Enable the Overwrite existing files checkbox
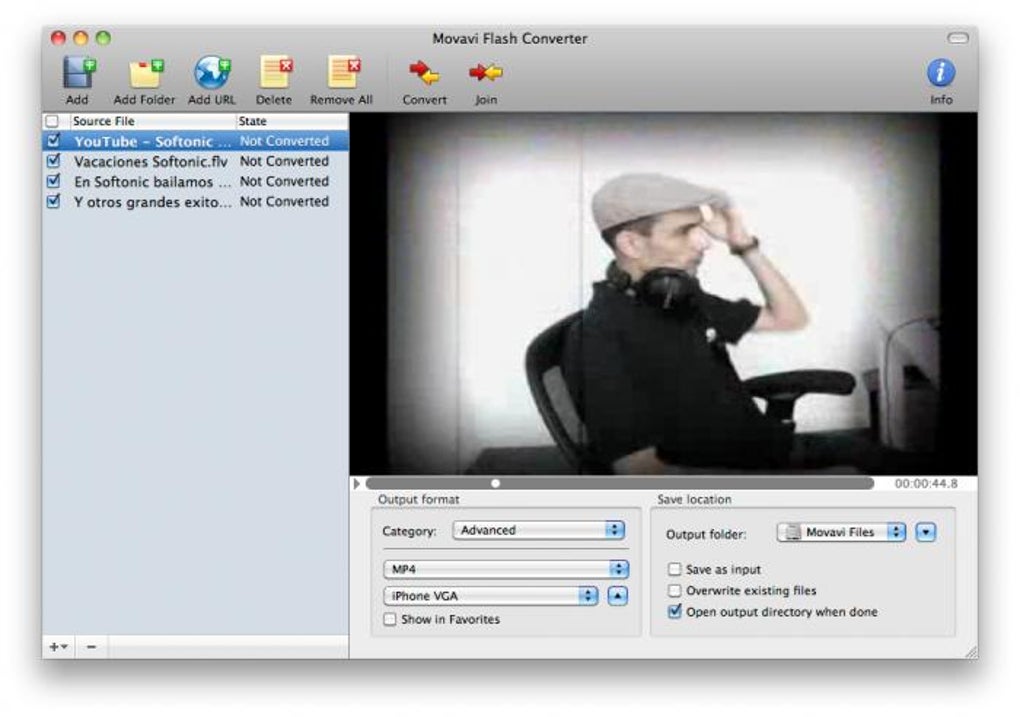This screenshot has width=1020, height=717. 675,591
